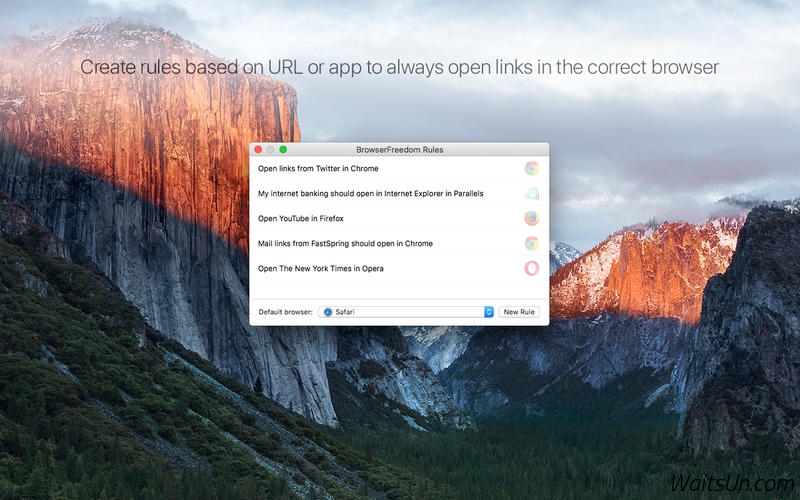The height and width of the screenshot is (500, 800).
Task: Select rule "Open links from Twitter in Chrome"
Action: pyautogui.click(x=399, y=168)
